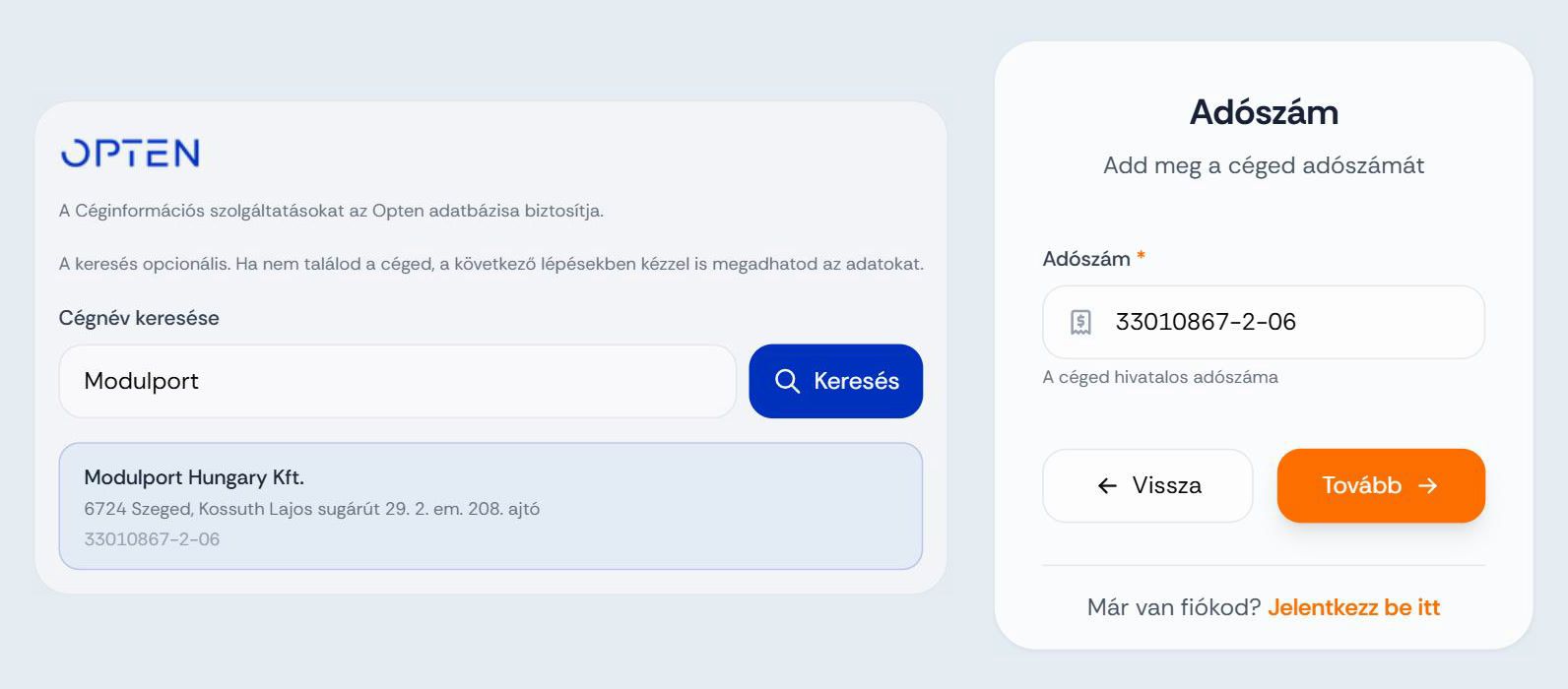Click the Adószám field label with asterisk
Viewport: 1568px width, 689px height.
point(1093,259)
